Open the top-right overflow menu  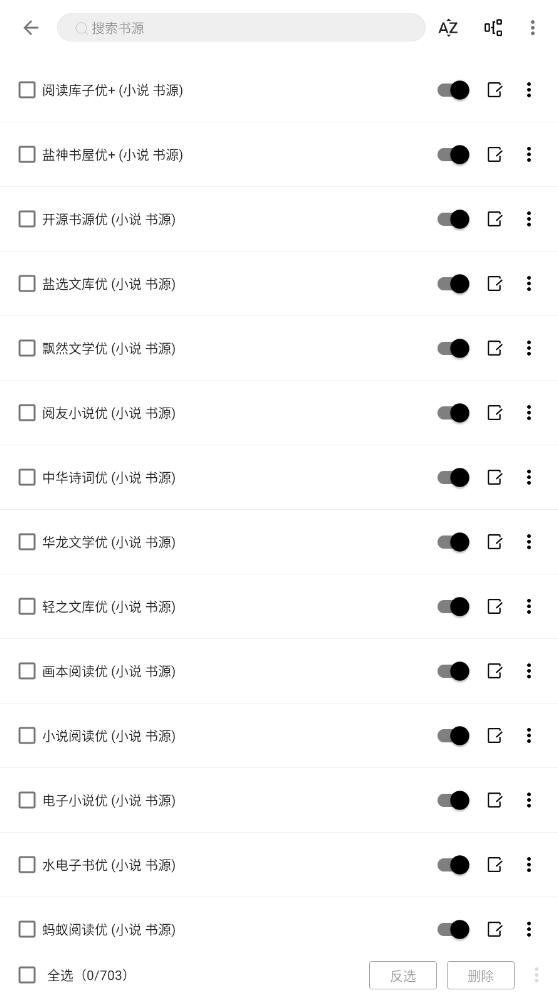(533, 27)
